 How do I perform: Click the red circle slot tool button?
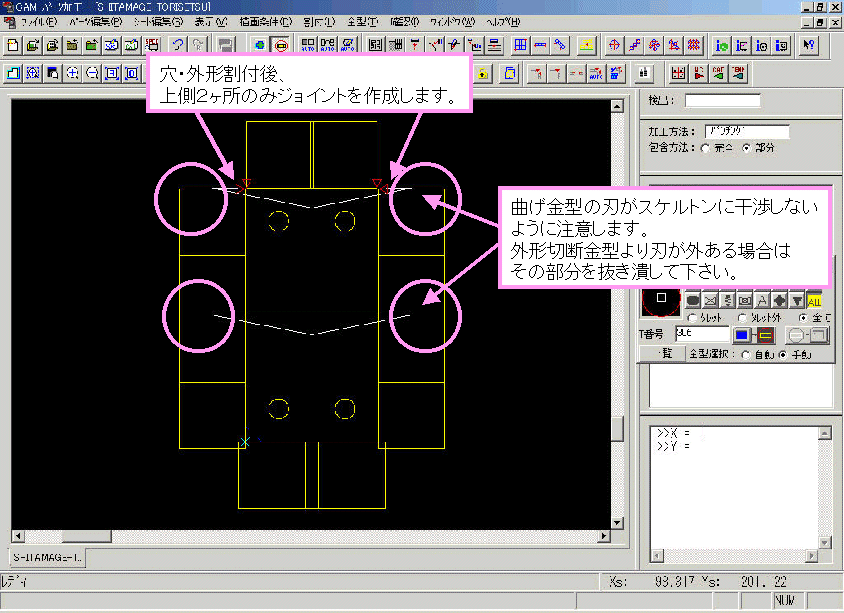(x=765, y=335)
